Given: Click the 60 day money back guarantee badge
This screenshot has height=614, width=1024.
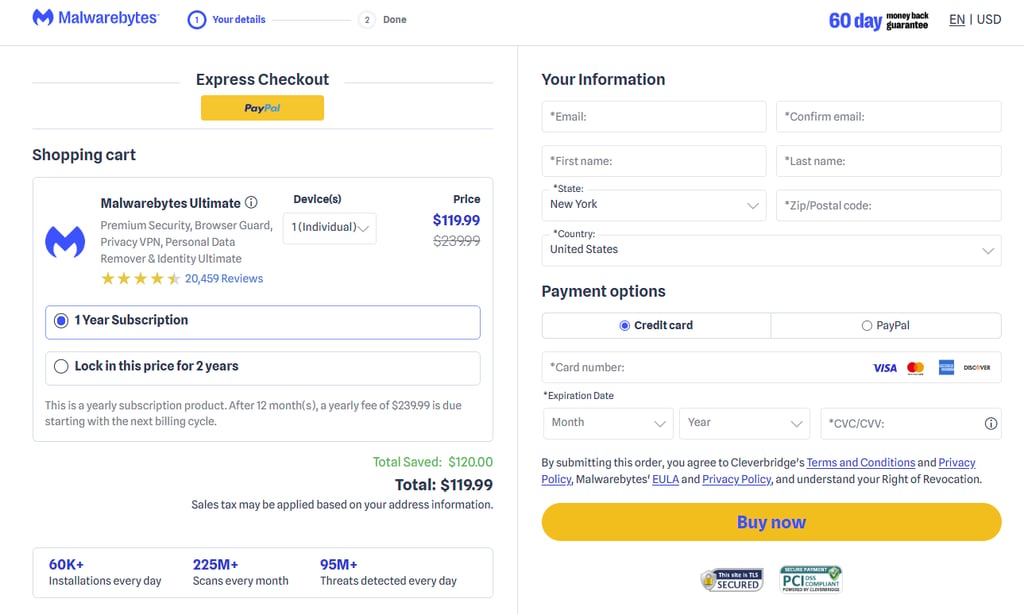Looking at the screenshot, I should [878, 21].
